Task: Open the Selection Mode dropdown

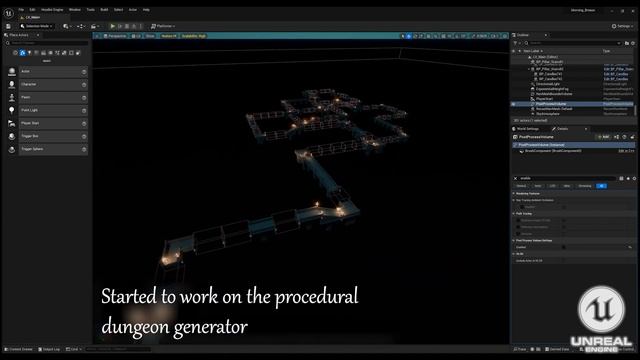Action: coord(37,26)
